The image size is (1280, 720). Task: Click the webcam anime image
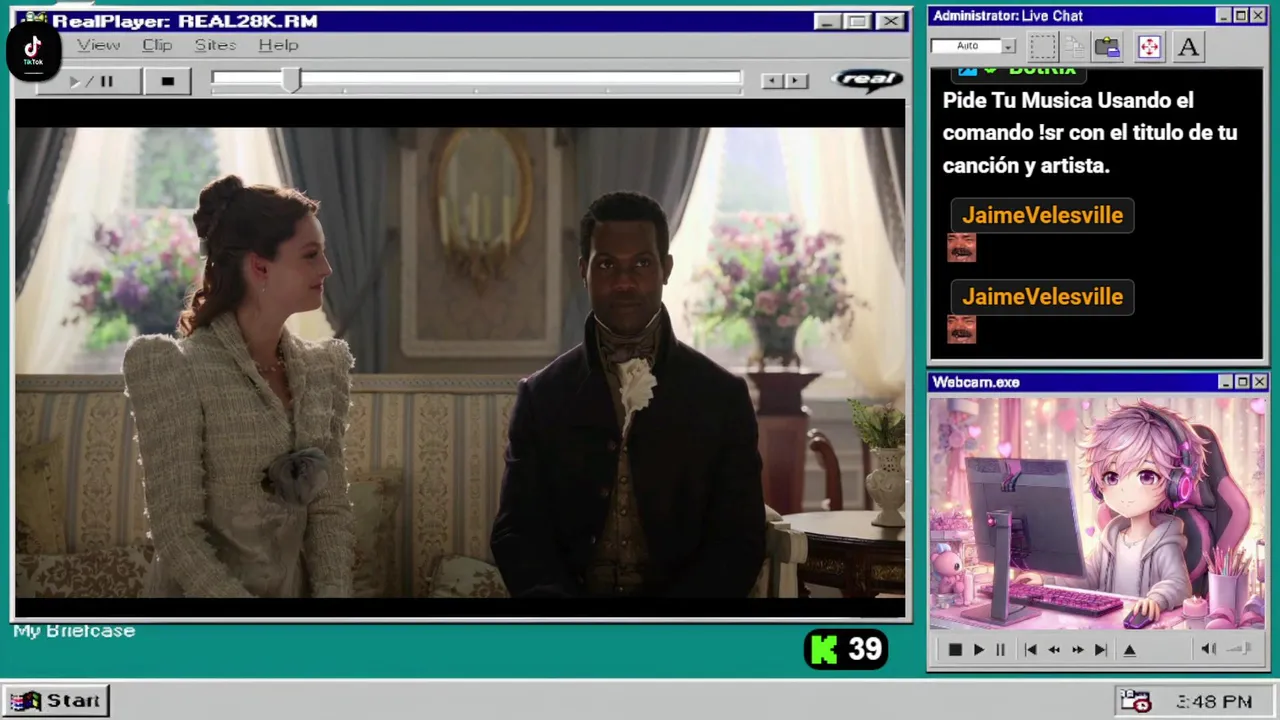tap(1097, 514)
